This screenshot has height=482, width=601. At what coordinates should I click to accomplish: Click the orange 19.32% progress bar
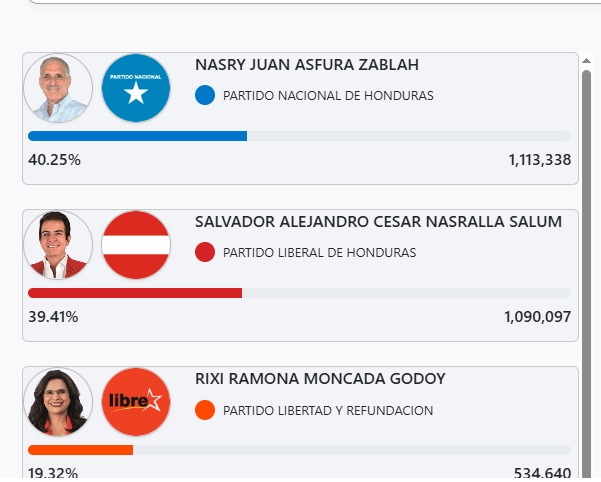tap(80, 450)
